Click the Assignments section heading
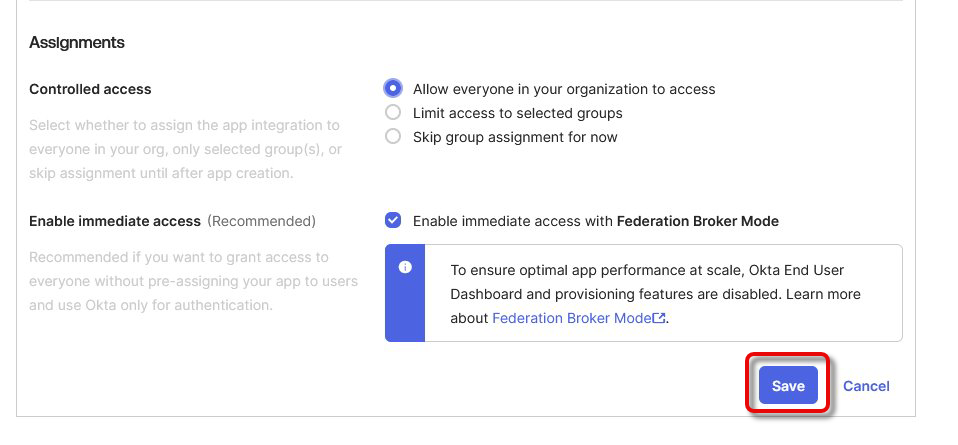 pos(77,42)
